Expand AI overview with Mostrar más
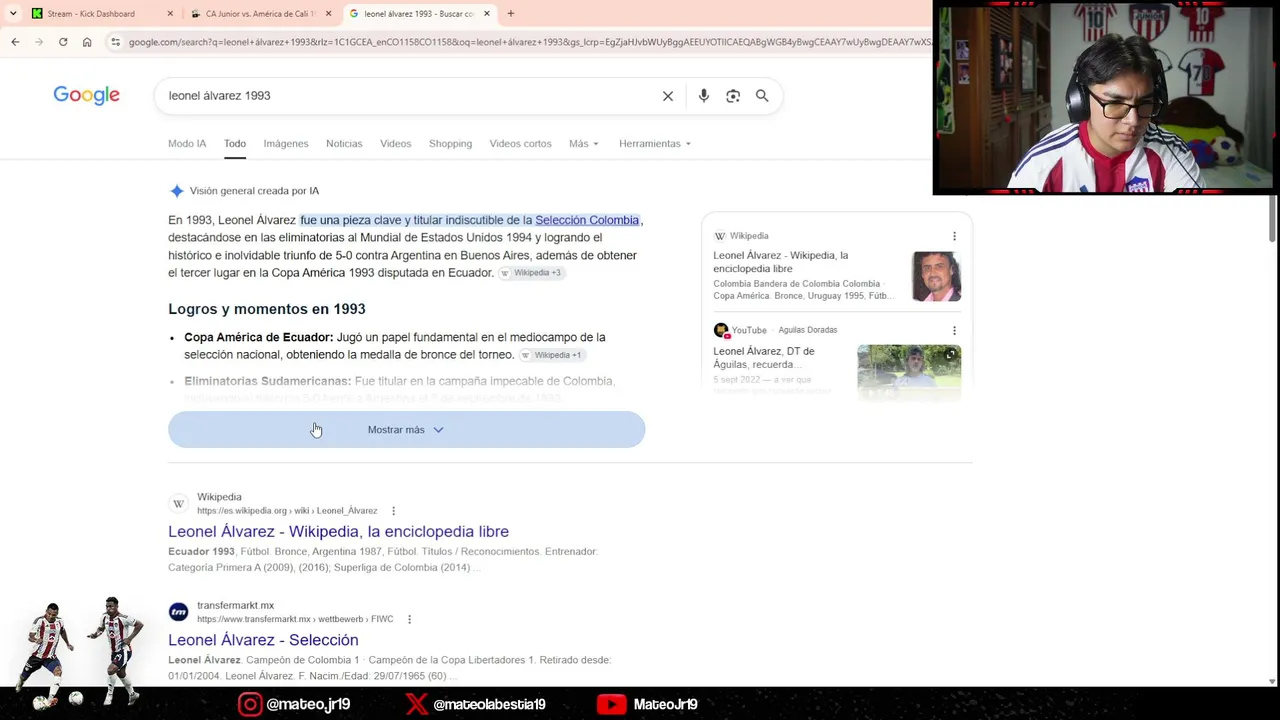 coord(406,430)
